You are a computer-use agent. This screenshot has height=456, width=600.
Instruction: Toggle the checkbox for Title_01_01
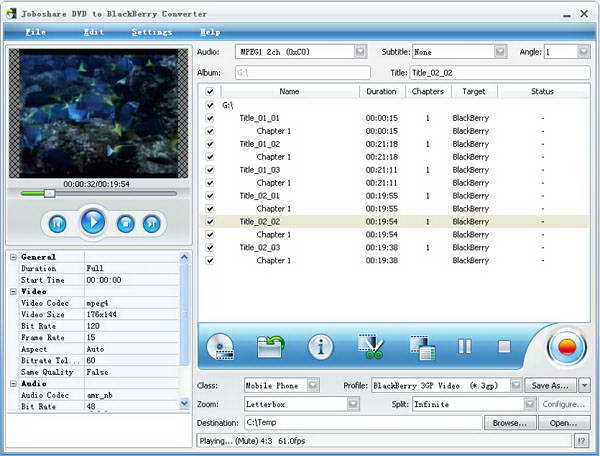[x=210, y=118]
